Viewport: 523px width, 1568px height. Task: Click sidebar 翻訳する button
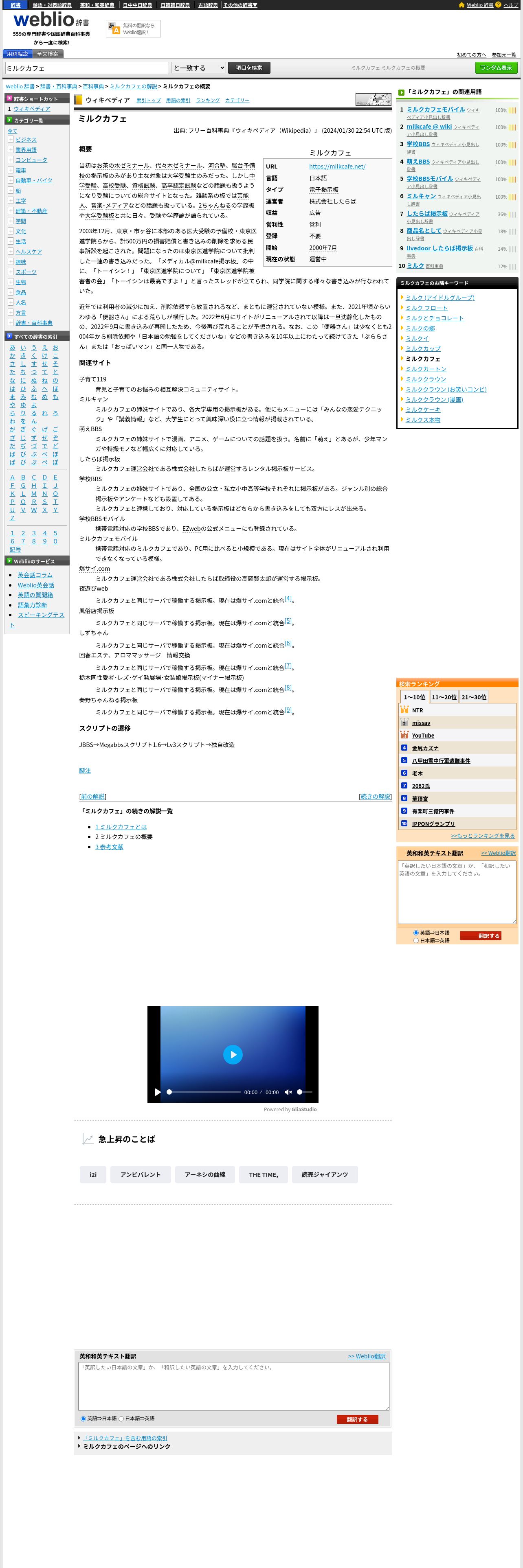pyautogui.click(x=480, y=936)
